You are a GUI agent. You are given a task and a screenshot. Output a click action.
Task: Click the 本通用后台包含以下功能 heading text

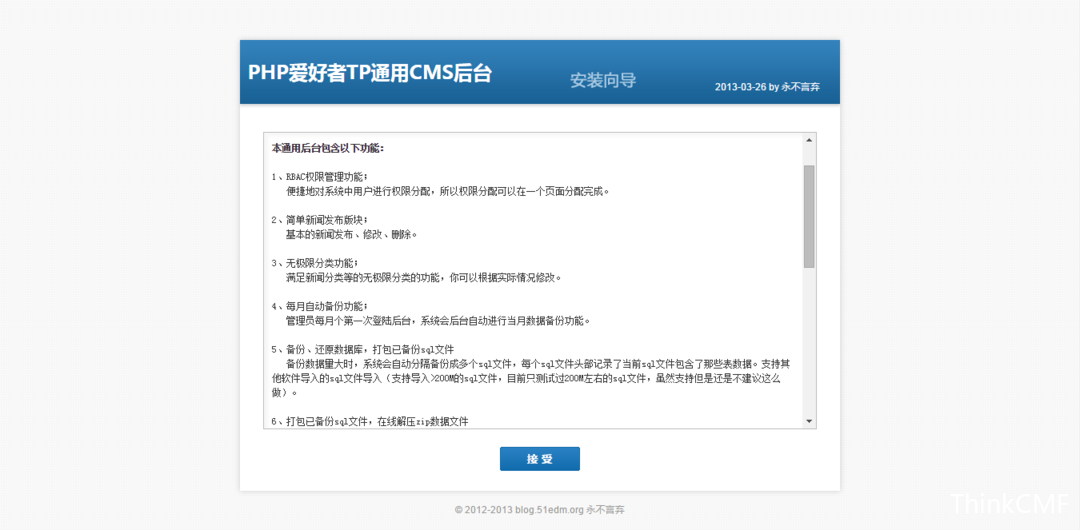[x=328, y=148]
